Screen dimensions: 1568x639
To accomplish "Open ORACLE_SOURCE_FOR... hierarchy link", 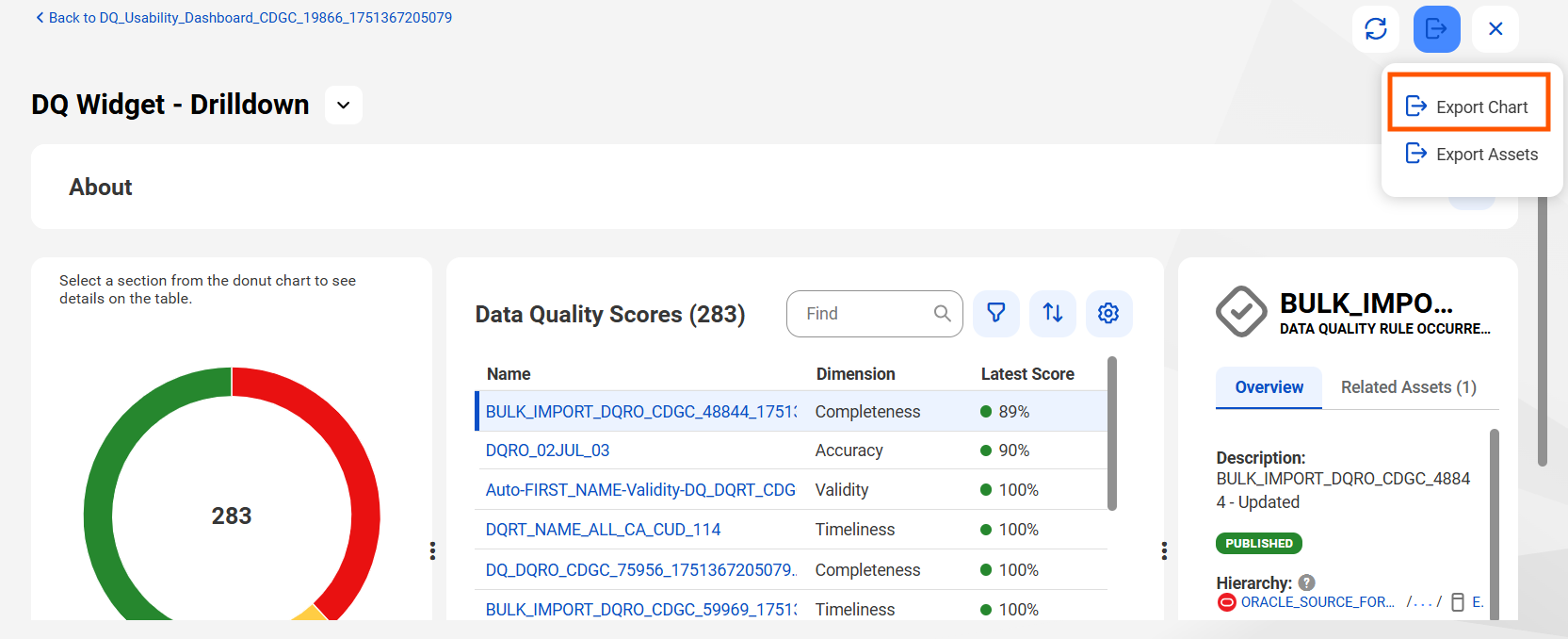I will point(1317,602).
